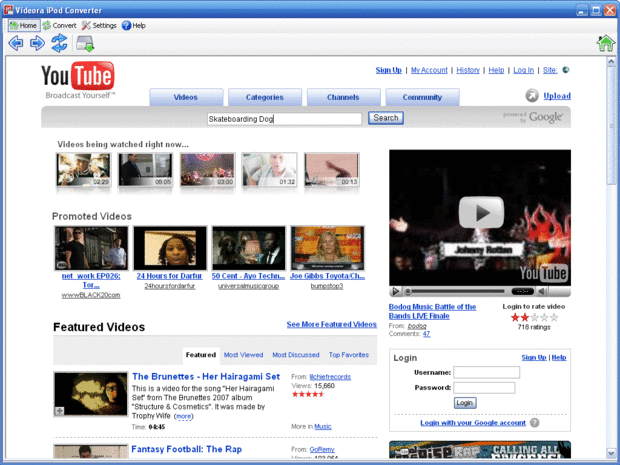The image size is (620, 465).
Task: Open the 01:32 video thumbnail
Action: coord(269,170)
